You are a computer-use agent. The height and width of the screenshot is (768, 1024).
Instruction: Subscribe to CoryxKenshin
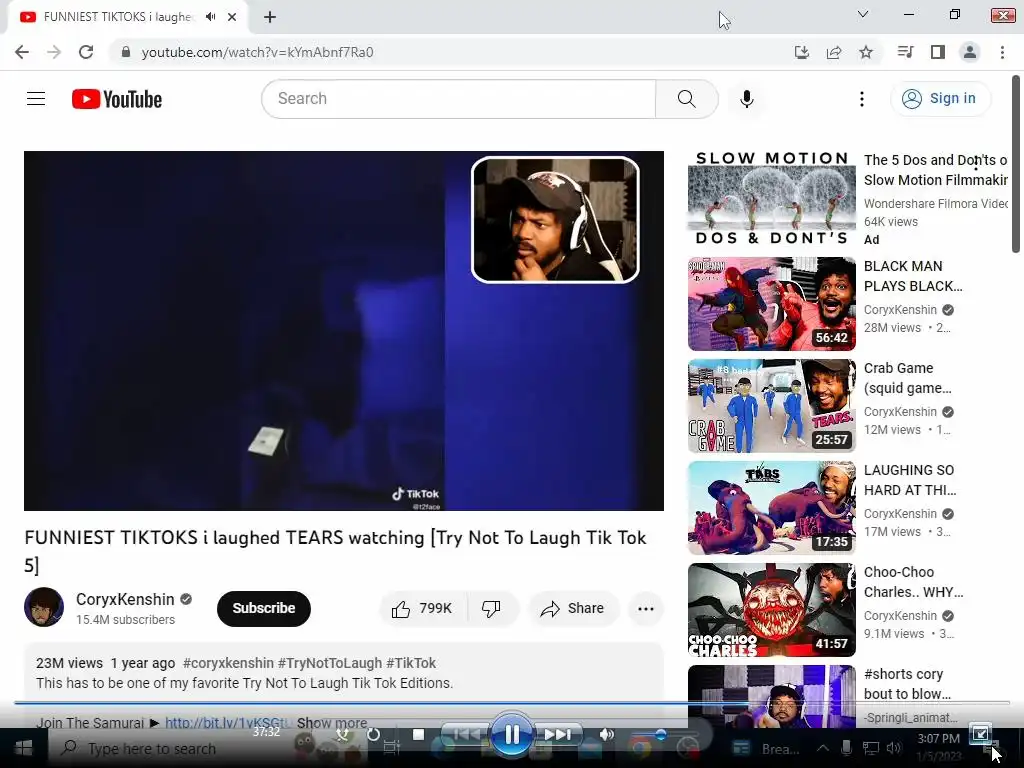coord(264,608)
